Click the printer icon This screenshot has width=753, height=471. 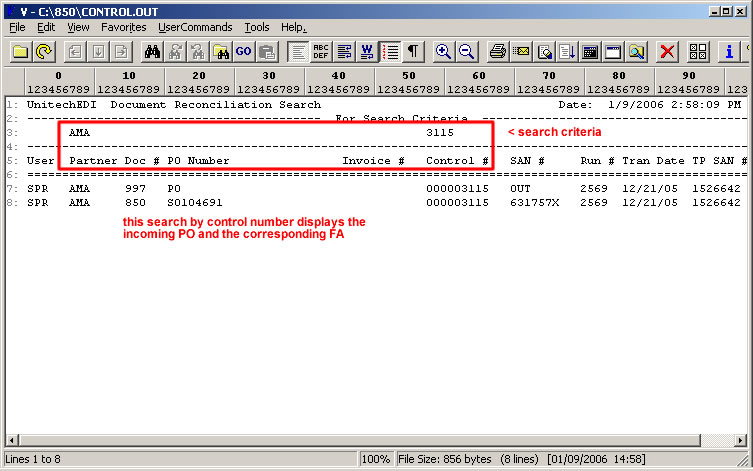click(498, 51)
